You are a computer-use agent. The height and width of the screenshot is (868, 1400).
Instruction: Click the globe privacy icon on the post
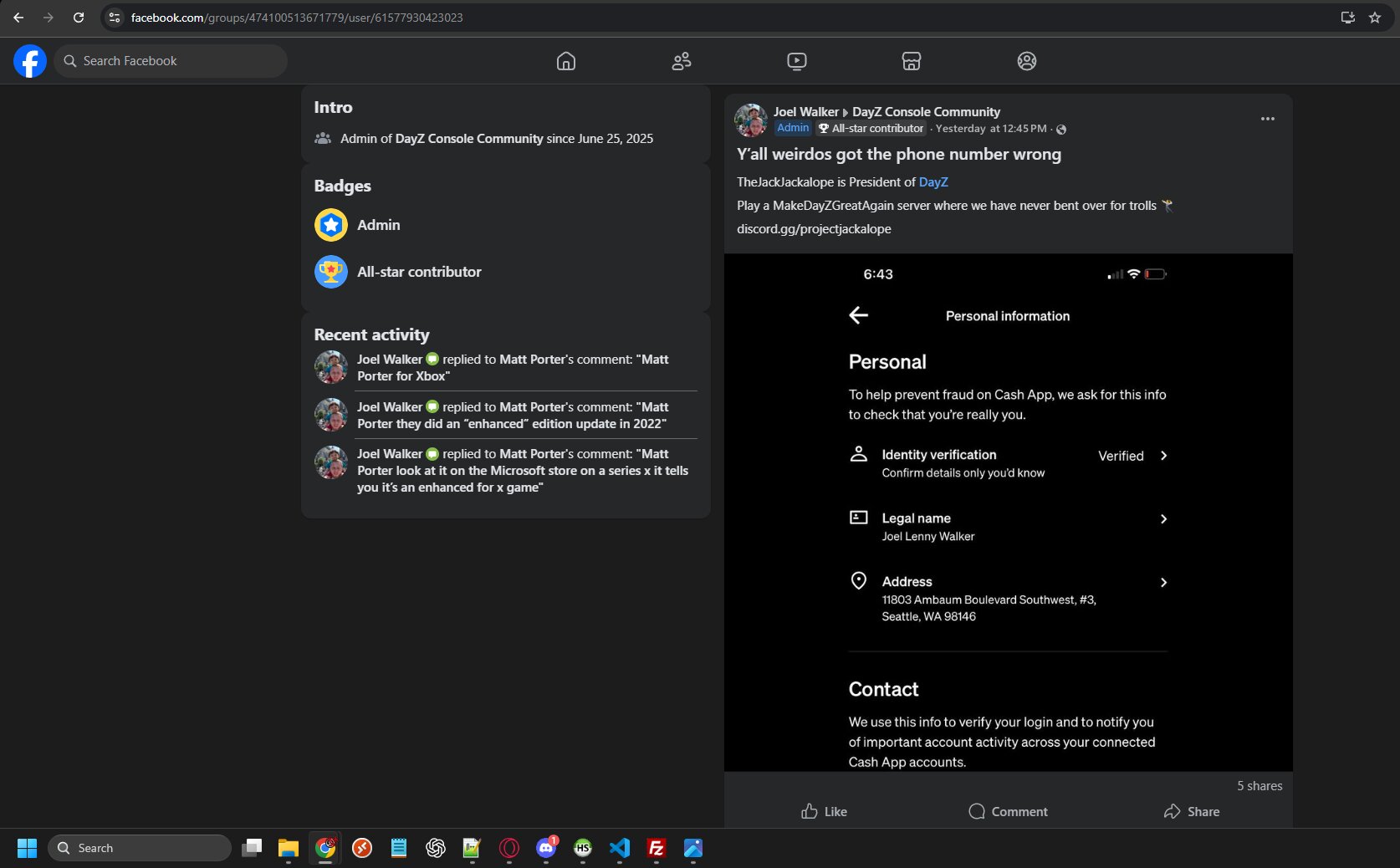coord(1061,130)
